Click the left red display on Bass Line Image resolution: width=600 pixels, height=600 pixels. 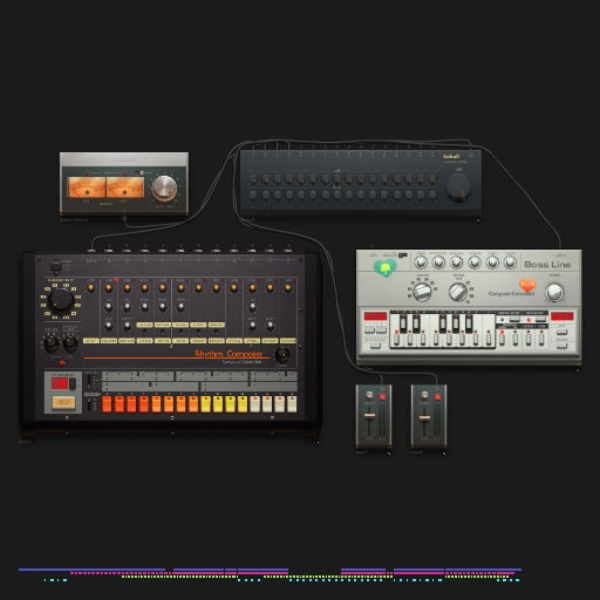(x=375, y=316)
